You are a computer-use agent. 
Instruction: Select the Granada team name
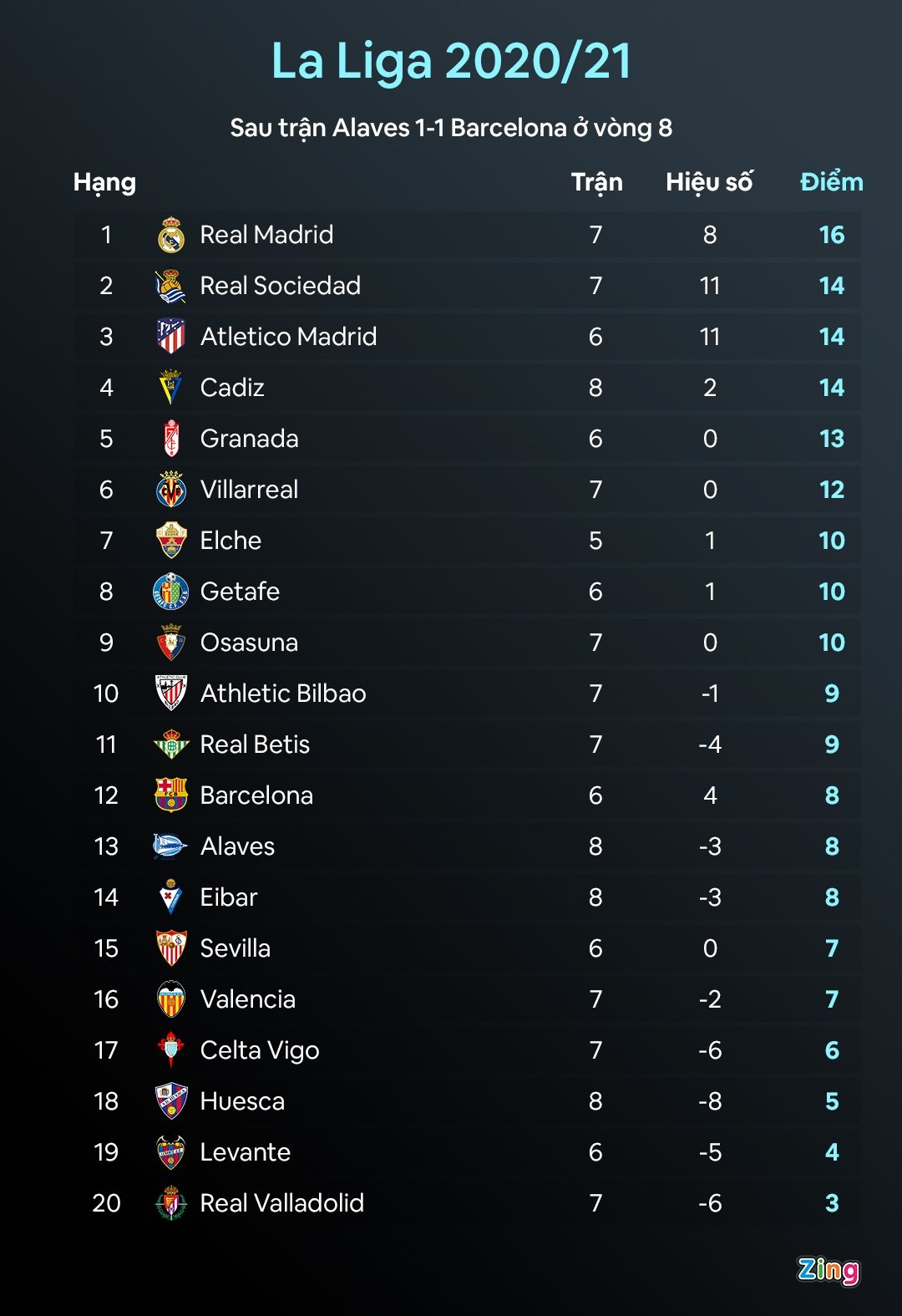click(x=249, y=439)
